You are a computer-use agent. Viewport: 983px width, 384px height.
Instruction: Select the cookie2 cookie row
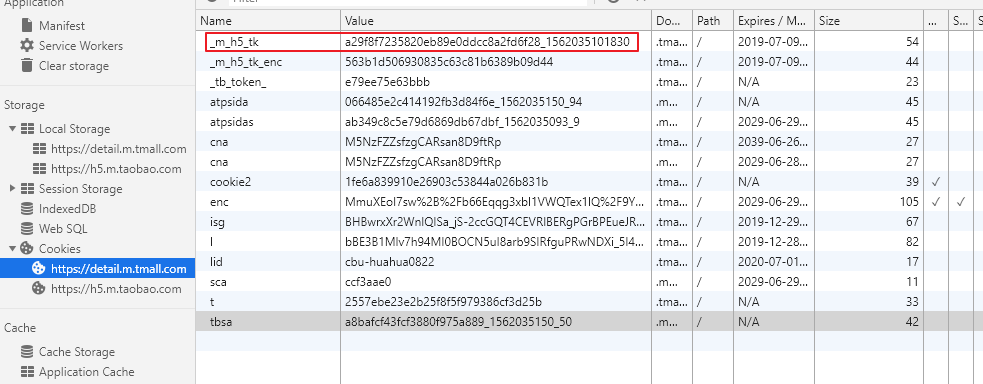point(589,182)
